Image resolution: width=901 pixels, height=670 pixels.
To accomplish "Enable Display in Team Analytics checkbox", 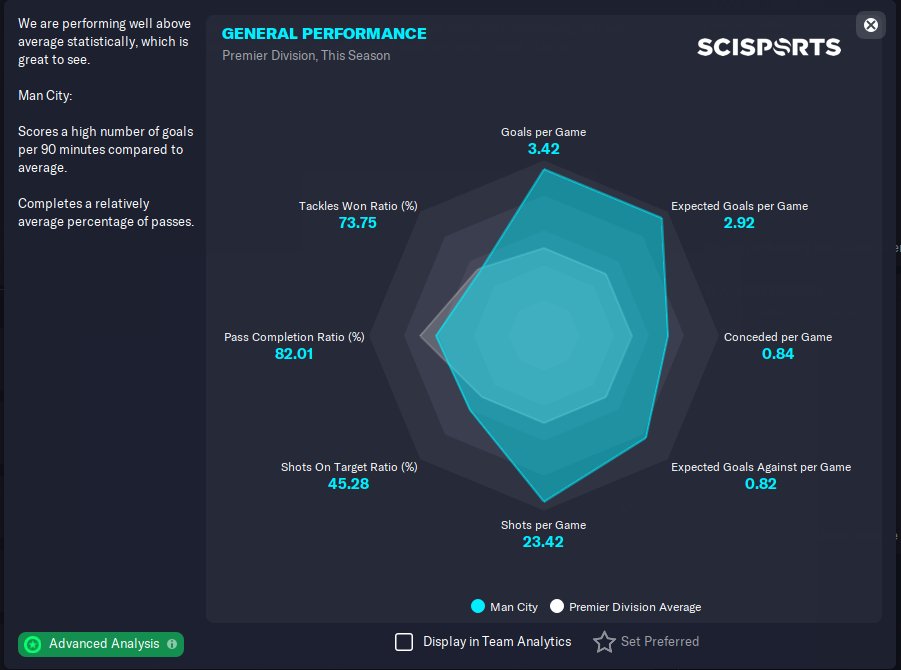I will point(404,642).
